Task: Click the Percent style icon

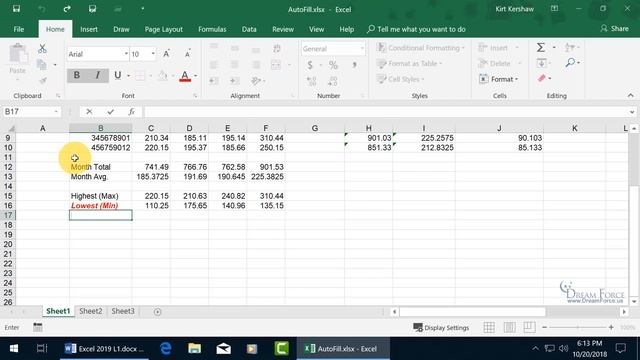Action: click(333, 65)
